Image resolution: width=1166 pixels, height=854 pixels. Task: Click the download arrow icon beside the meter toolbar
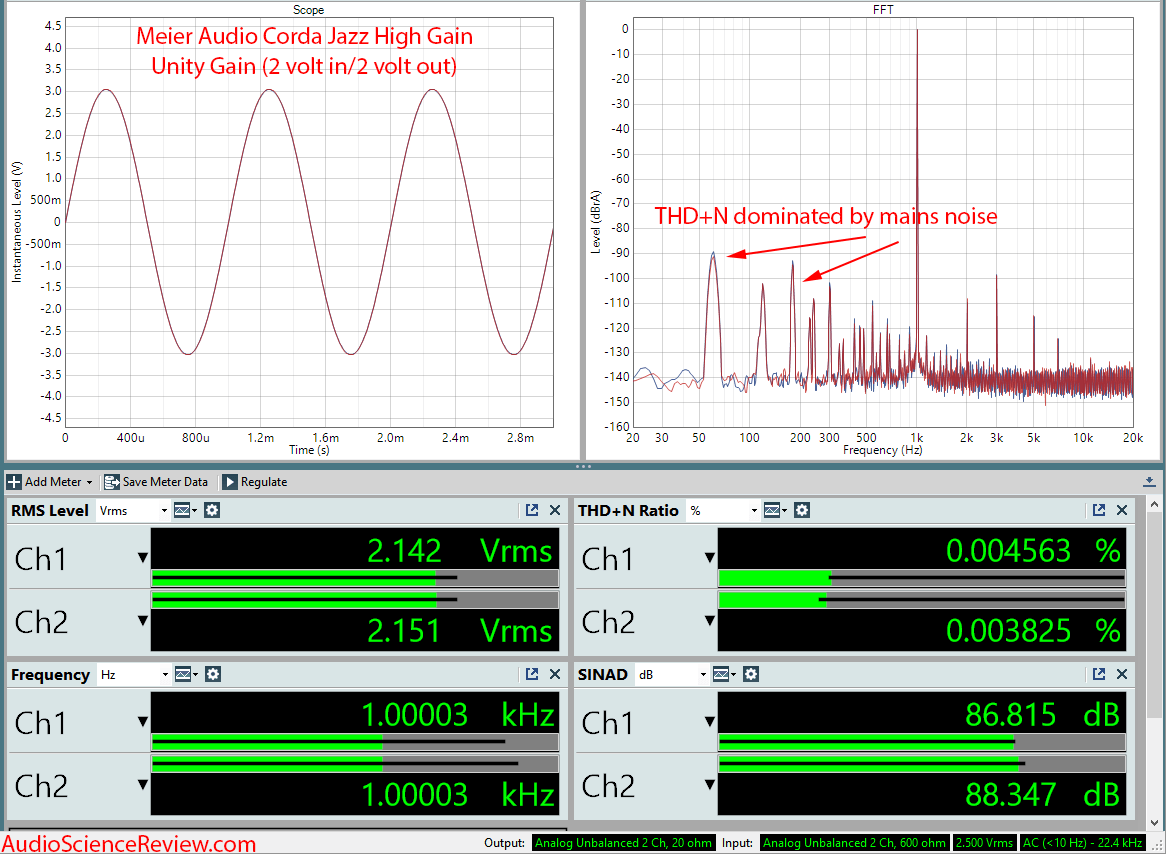pyautogui.click(x=1150, y=482)
